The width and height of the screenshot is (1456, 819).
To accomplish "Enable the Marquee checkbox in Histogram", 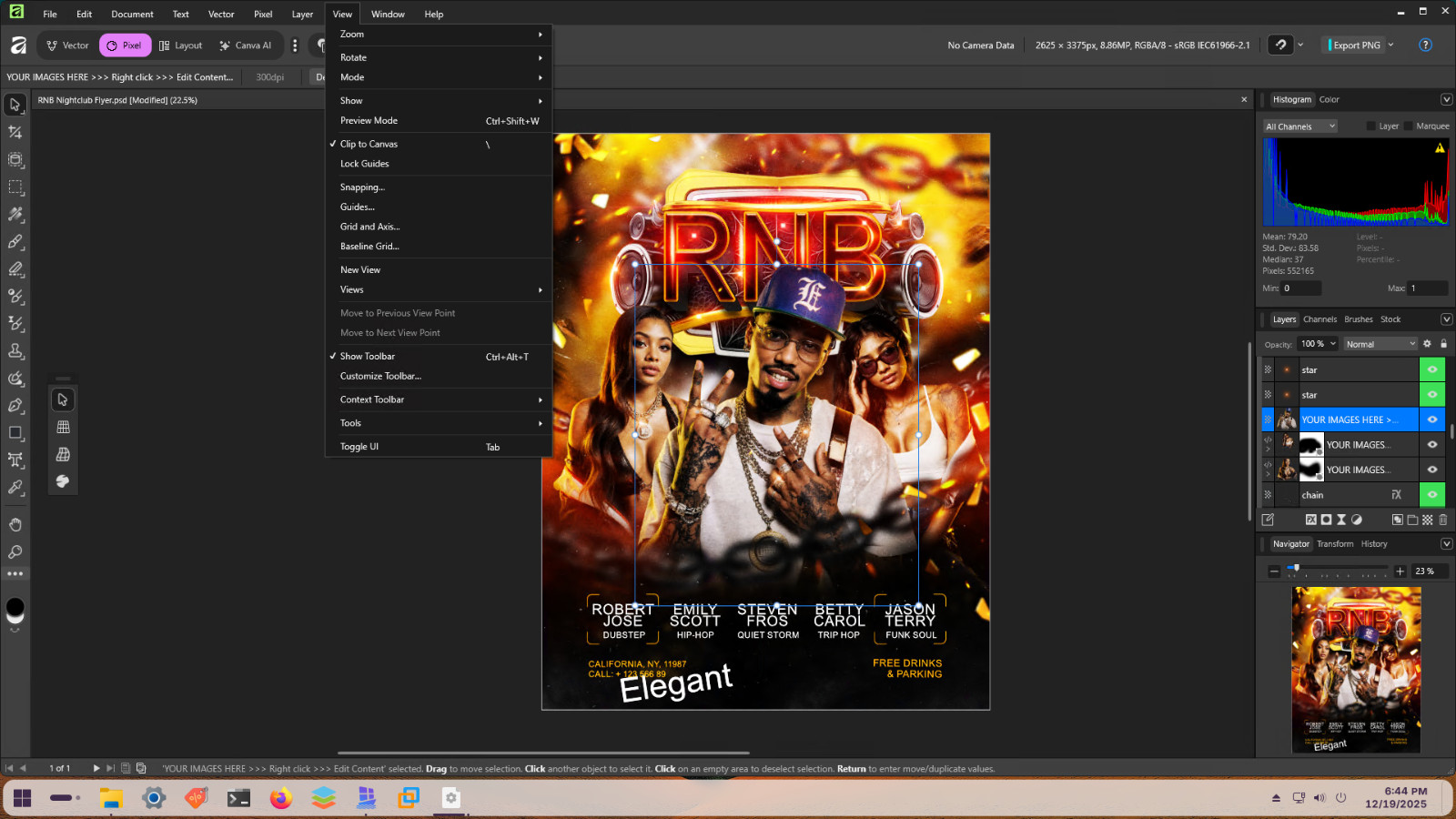I will tap(1409, 126).
